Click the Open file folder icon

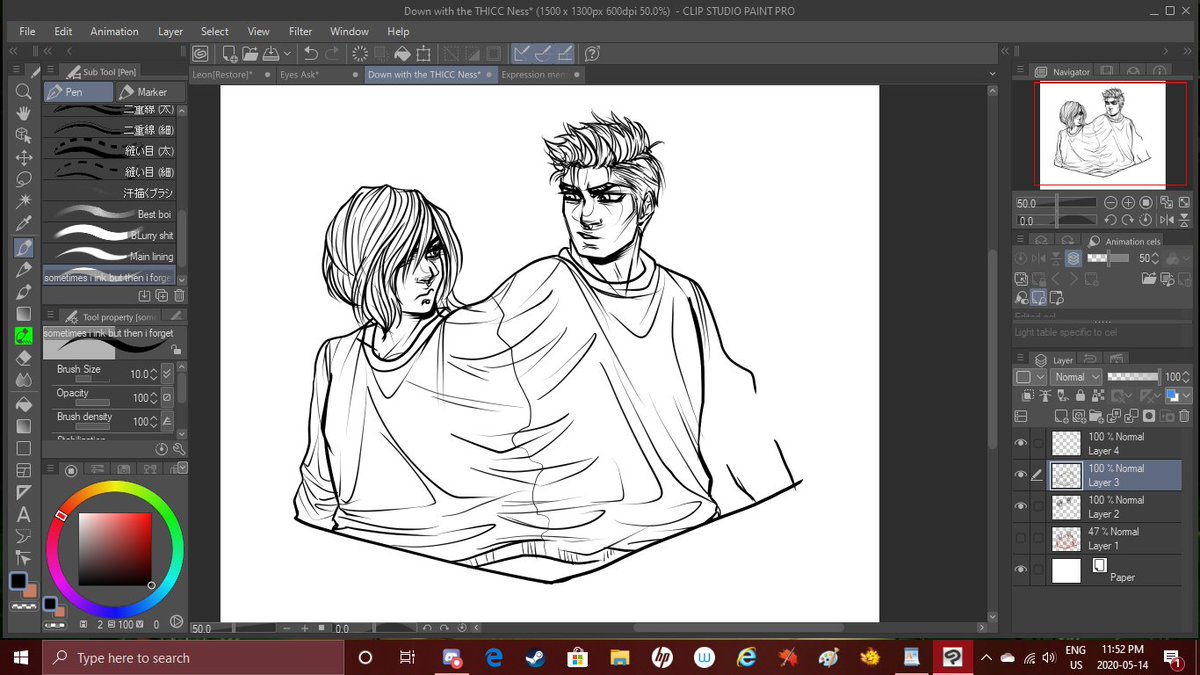tap(250, 53)
